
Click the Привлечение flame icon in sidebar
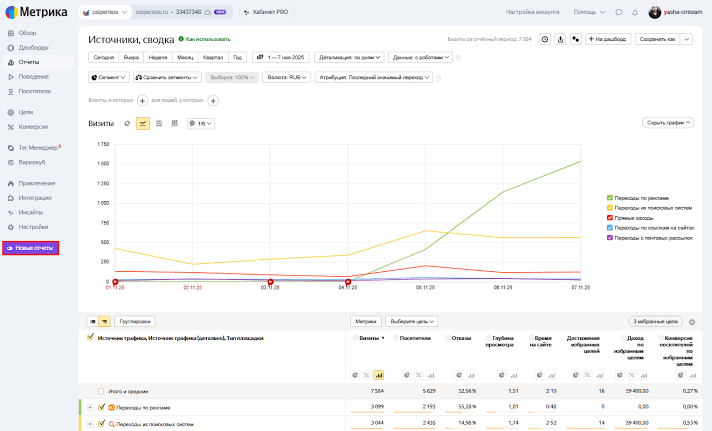coord(10,183)
